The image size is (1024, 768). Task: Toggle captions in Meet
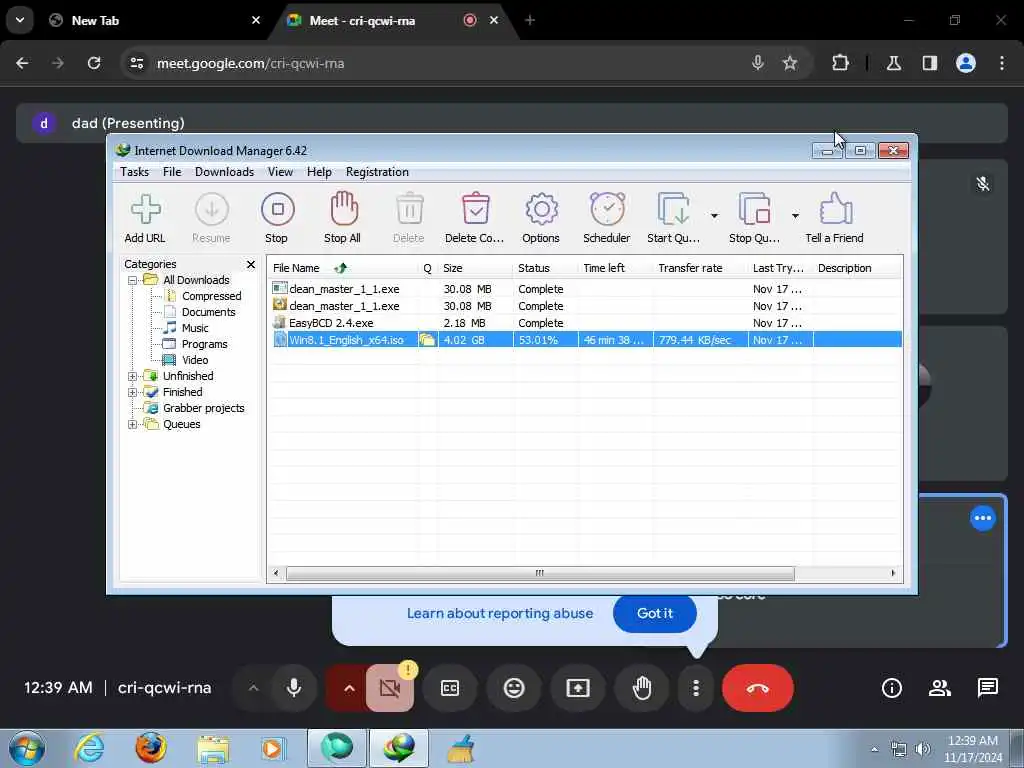[x=450, y=688]
